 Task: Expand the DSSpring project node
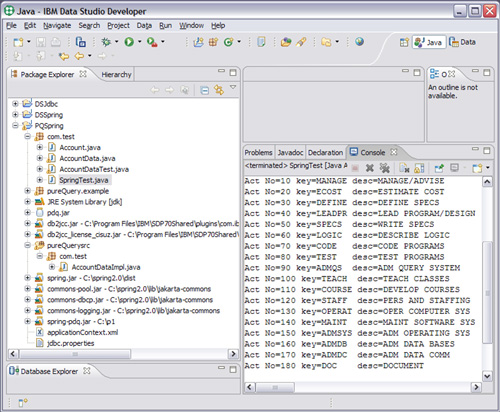point(15,115)
